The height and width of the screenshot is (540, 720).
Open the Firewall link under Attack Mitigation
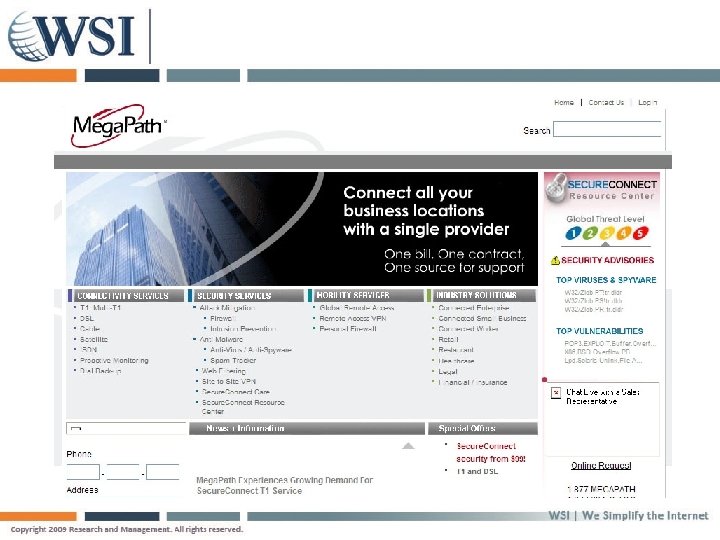[223, 318]
